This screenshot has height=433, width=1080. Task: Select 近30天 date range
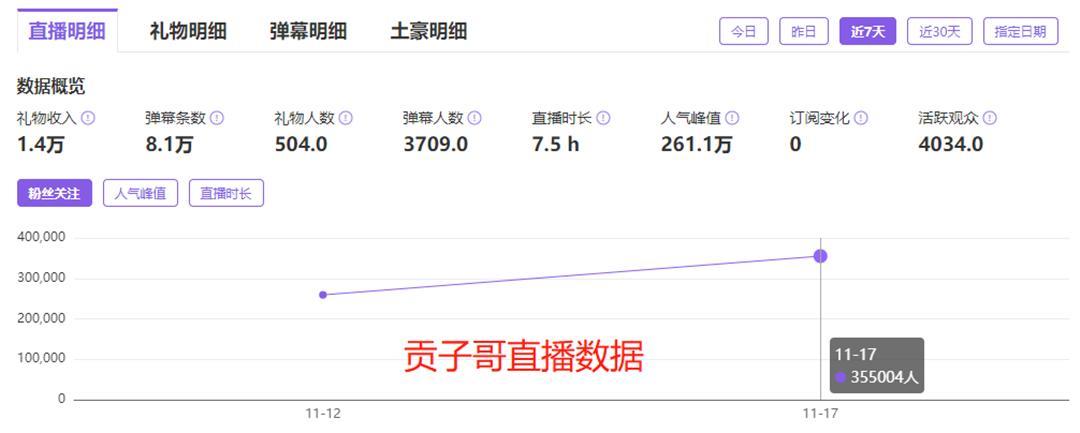pyautogui.click(x=940, y=31)
